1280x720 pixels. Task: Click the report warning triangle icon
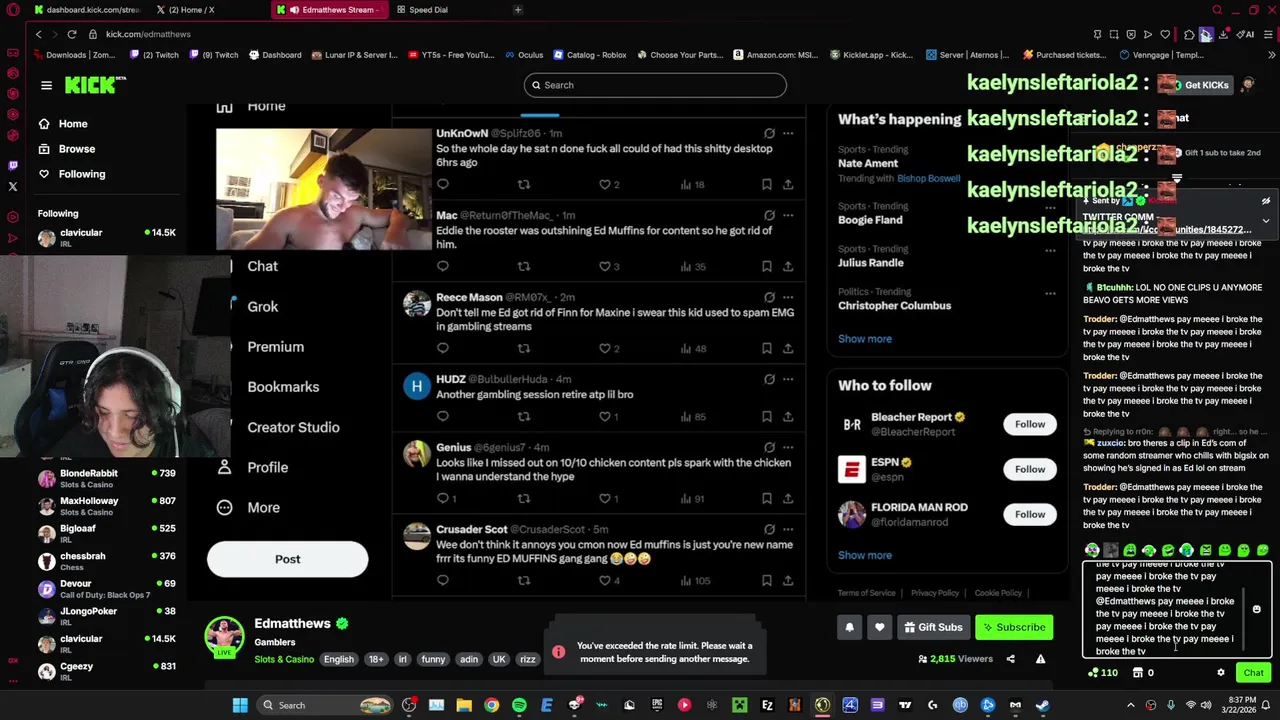pos(1040,659)
